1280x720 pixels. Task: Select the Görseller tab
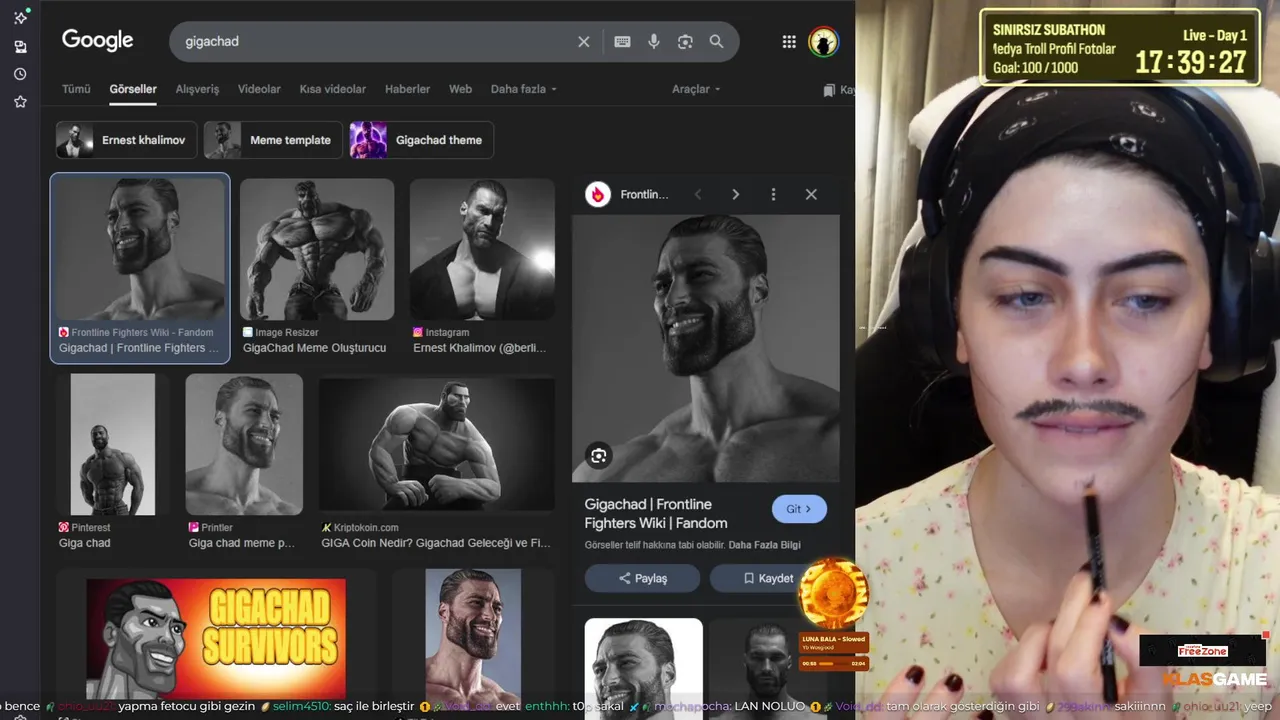133,89
